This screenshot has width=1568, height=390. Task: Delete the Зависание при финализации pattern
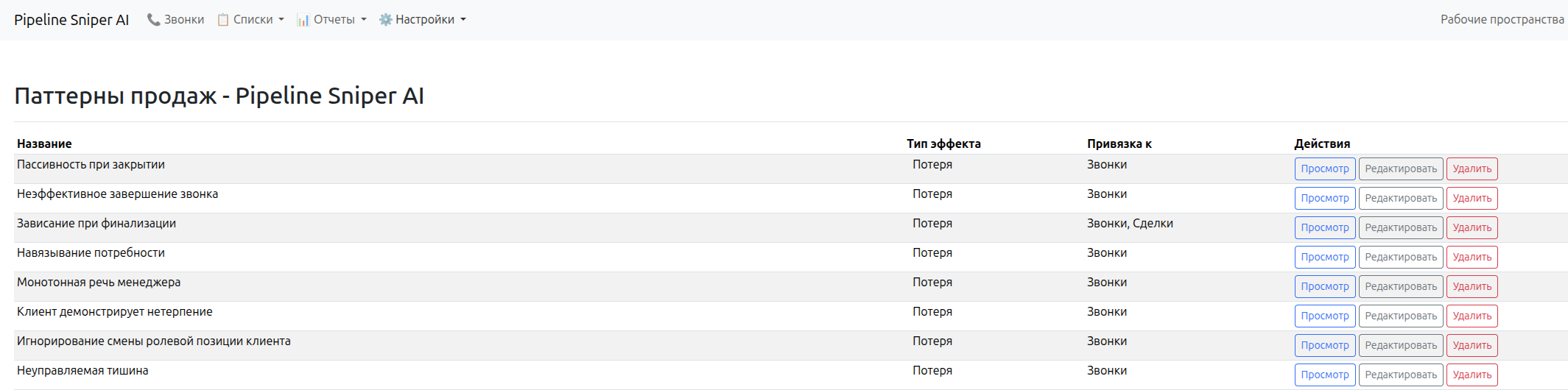[x=1472, y=228]
